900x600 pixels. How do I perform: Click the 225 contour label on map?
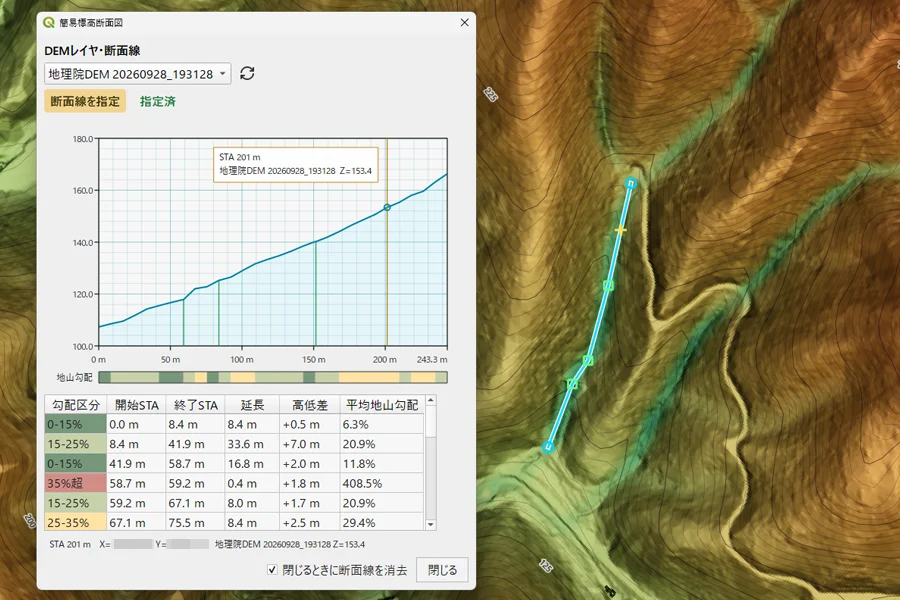tap(491, 94)
